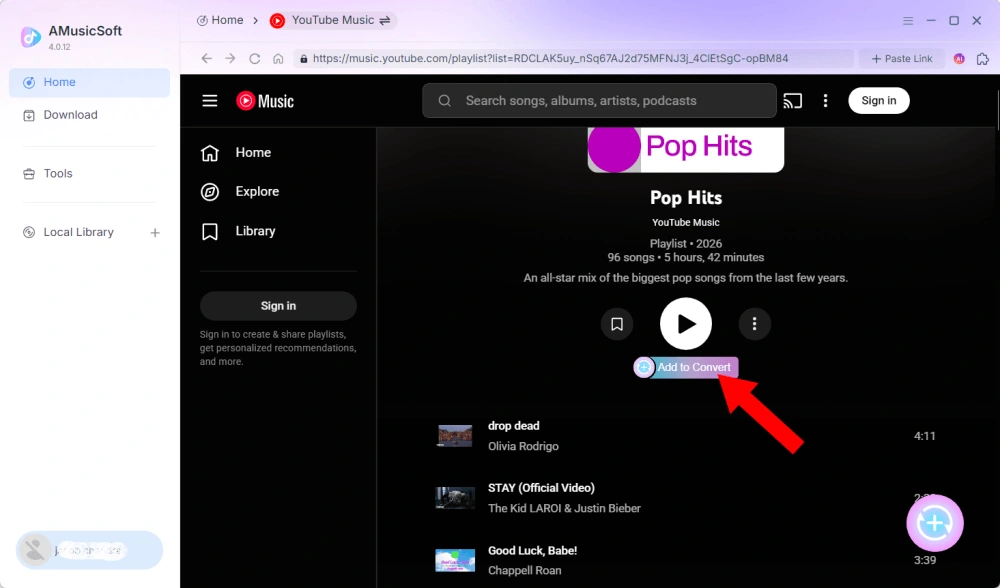Click the swap service arrows icon
Viewport: 1000px width, 588px height.
click(x=385, y=20)
